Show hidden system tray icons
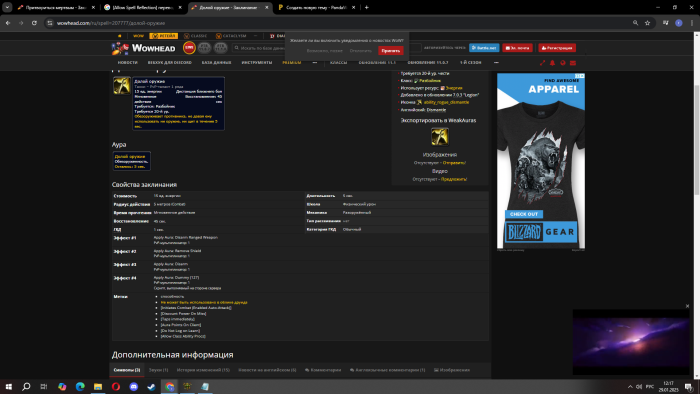 pos(630,386)
